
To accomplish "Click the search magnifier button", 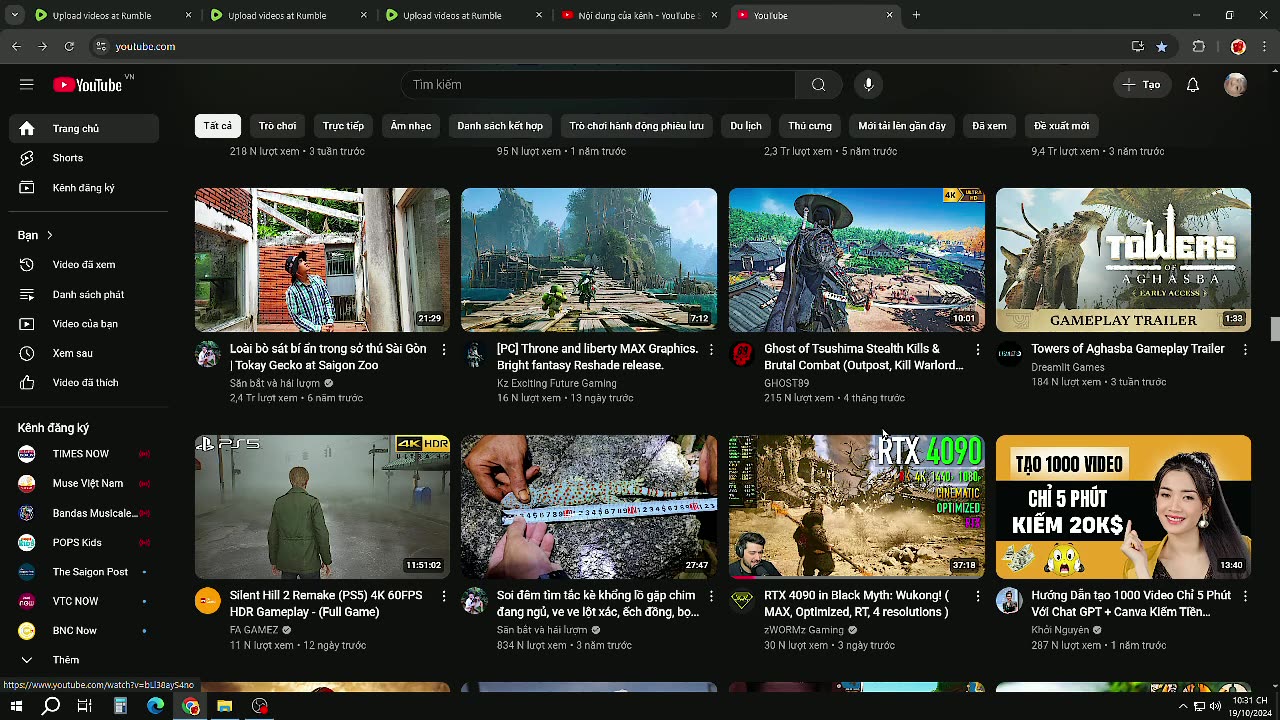I will pos(818,85).
